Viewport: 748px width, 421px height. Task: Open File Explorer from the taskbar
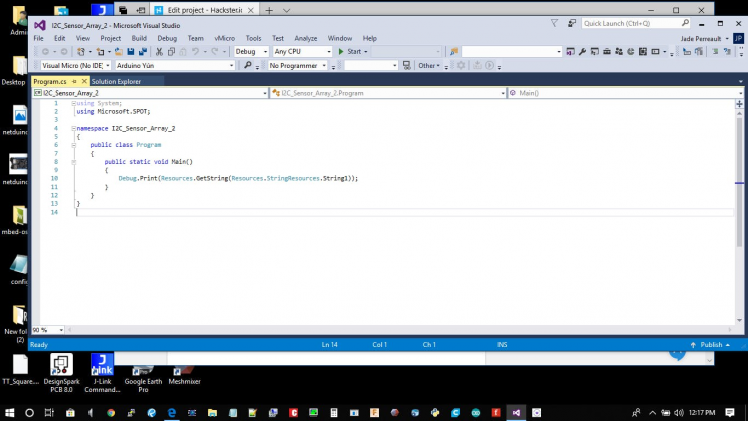tap(212, 412)
